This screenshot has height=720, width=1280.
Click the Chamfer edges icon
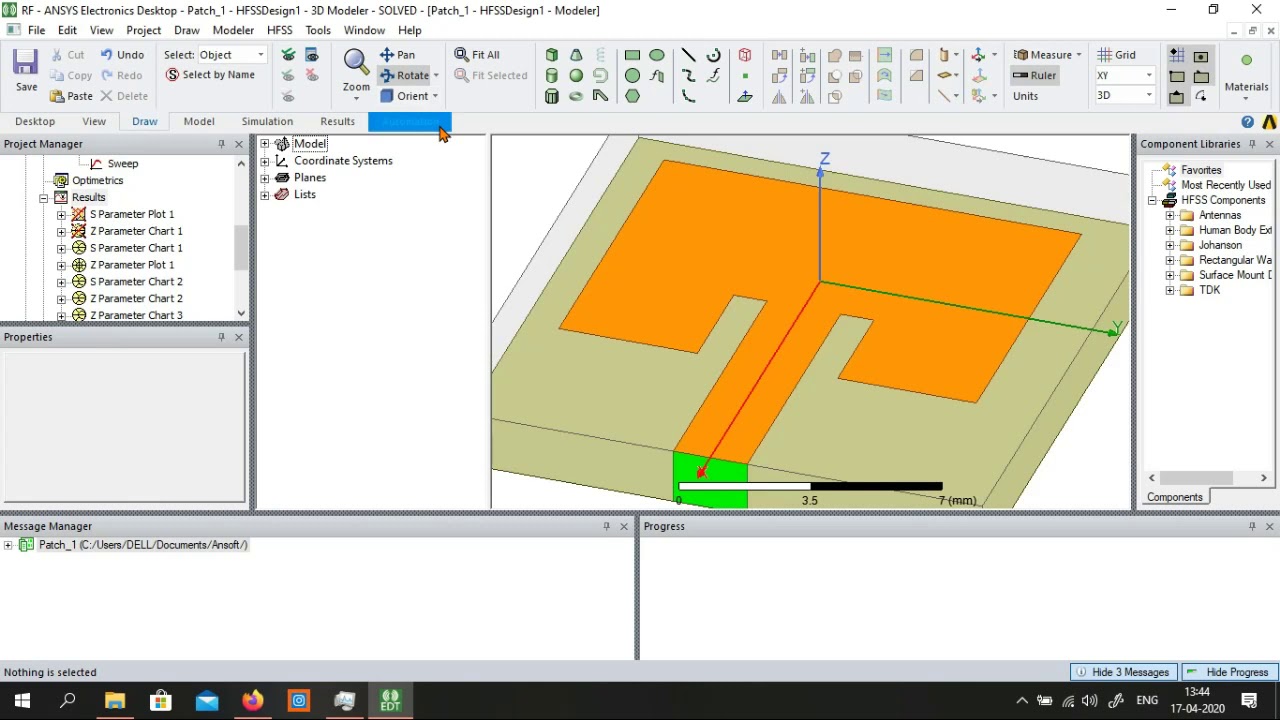[916, 75]
